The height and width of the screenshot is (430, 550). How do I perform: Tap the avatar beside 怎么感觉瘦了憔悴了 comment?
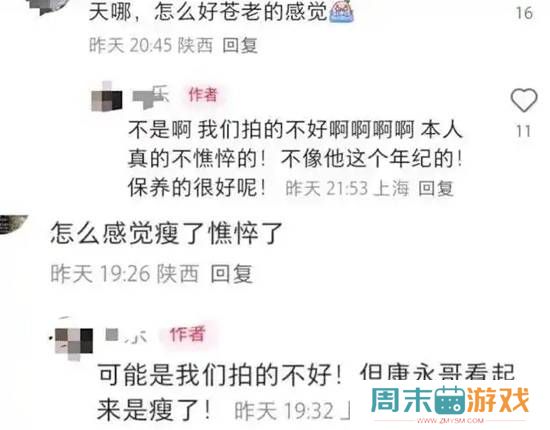tap(12, 224)
